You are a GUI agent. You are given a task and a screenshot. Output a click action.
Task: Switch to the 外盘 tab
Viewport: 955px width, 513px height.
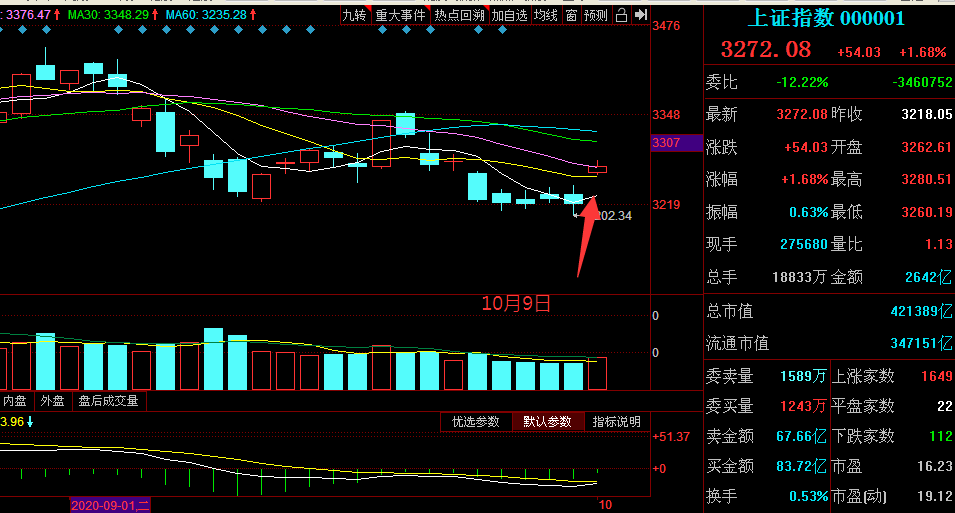(52, 401)
